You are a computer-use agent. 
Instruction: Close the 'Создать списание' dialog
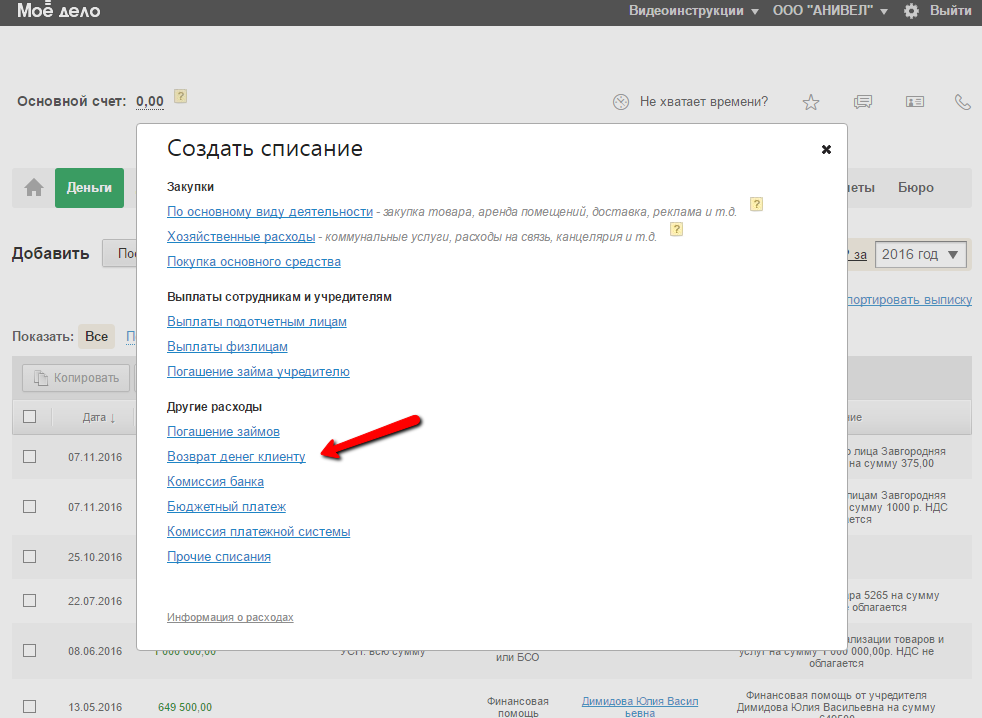point(826,149)
